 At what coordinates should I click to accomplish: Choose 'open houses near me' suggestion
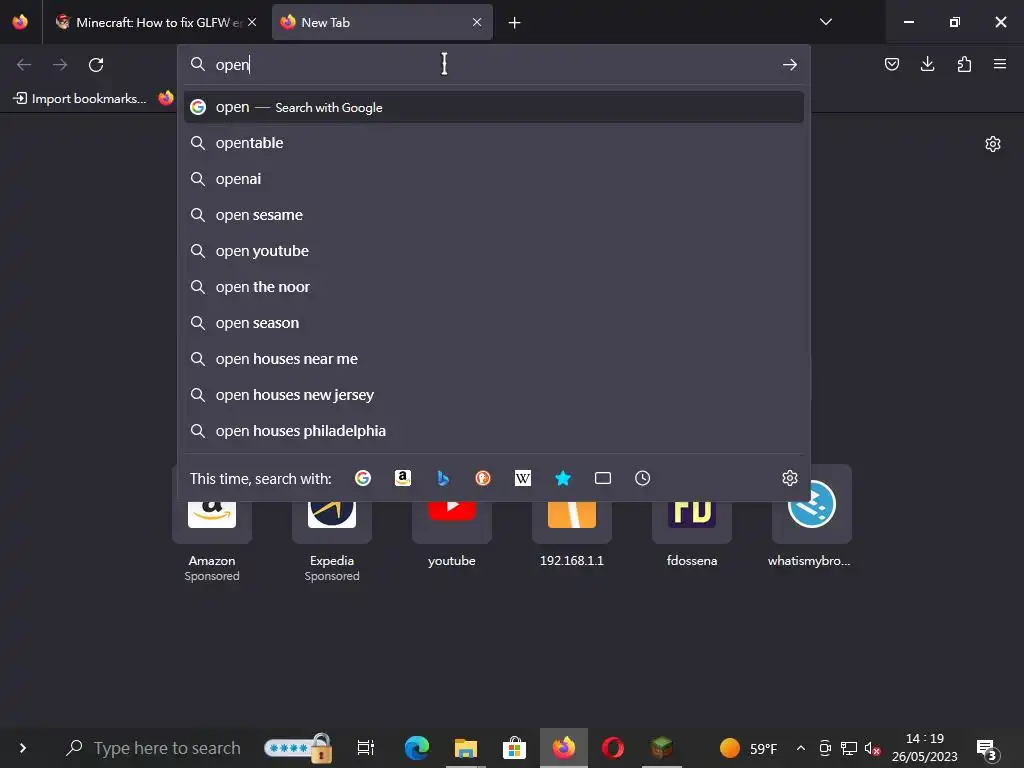494,359
